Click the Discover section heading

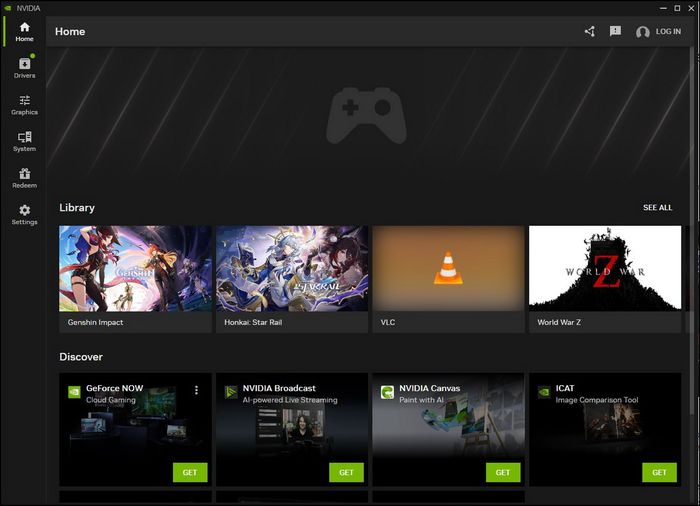pyautogui.click(x=81, y=357)
